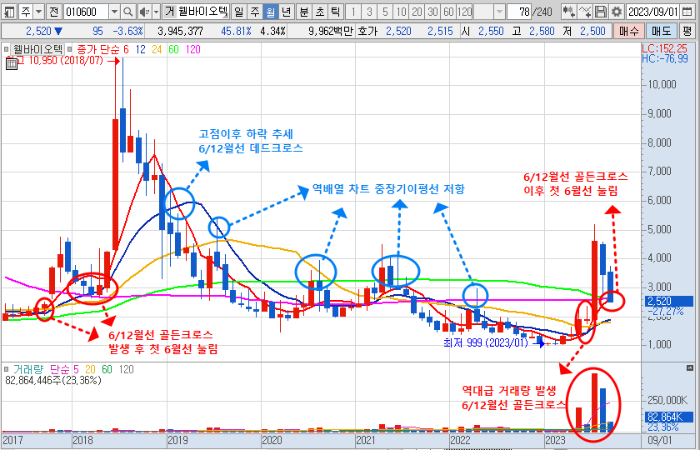This screenshot has height=450, width=700.
Task: Select the monthly 월 chart period
Action: coord(271,12)
